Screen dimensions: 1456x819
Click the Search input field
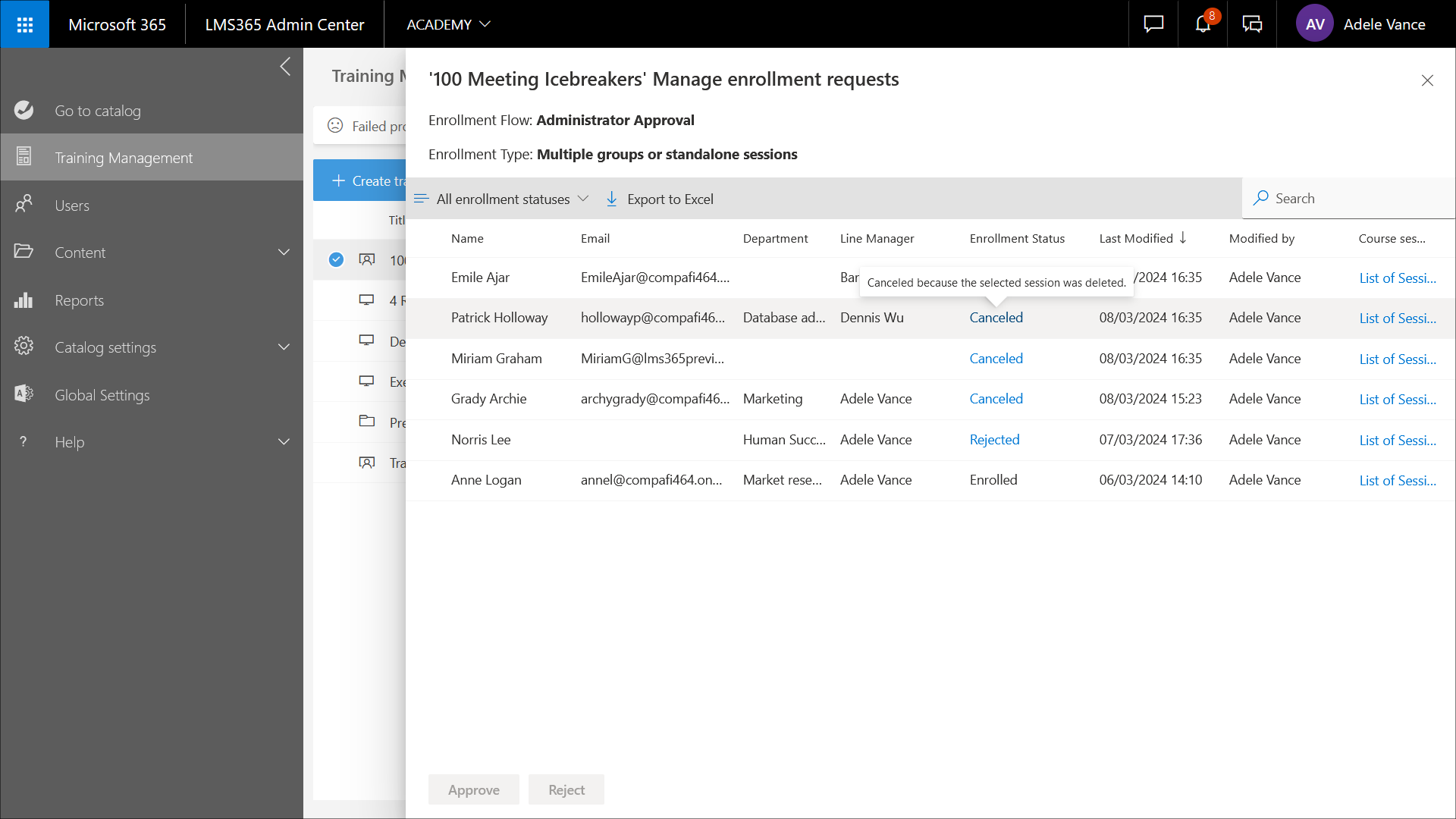pos(1357,199)
